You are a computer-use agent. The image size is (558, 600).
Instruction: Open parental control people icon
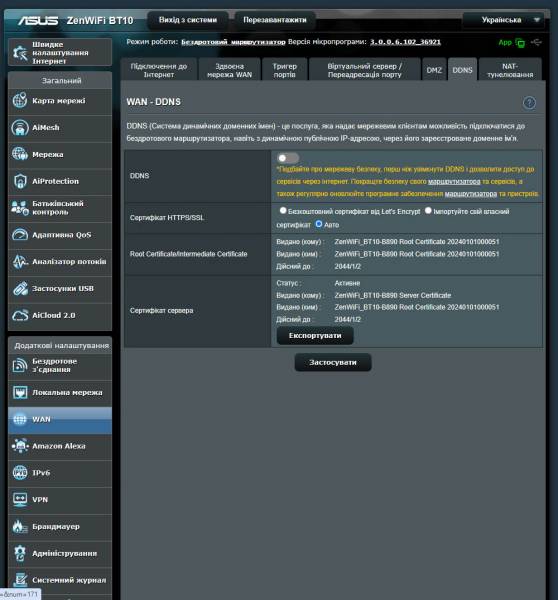point(20,208)
